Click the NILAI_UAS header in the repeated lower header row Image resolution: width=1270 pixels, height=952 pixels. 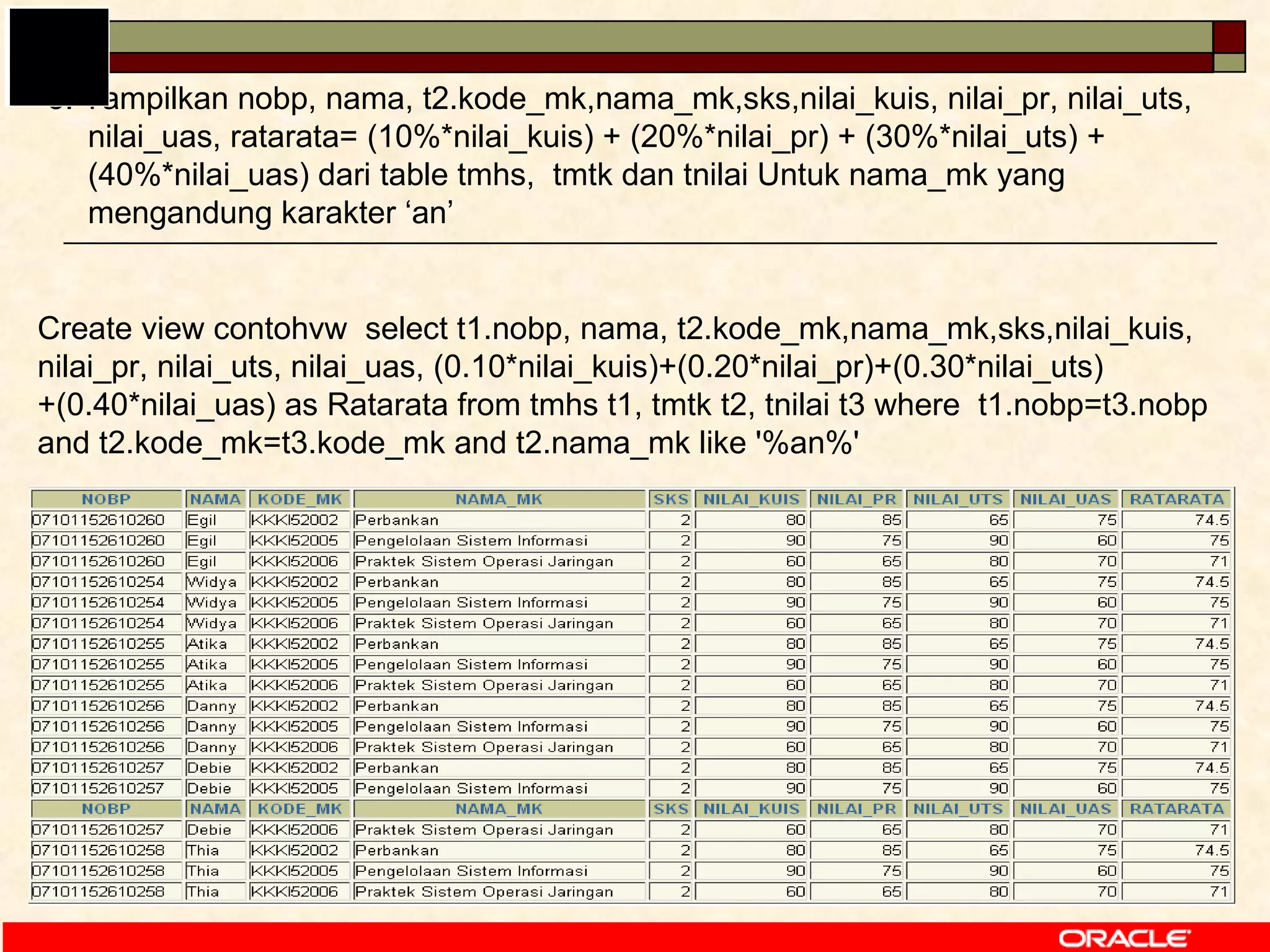[x=1066, y=809]
